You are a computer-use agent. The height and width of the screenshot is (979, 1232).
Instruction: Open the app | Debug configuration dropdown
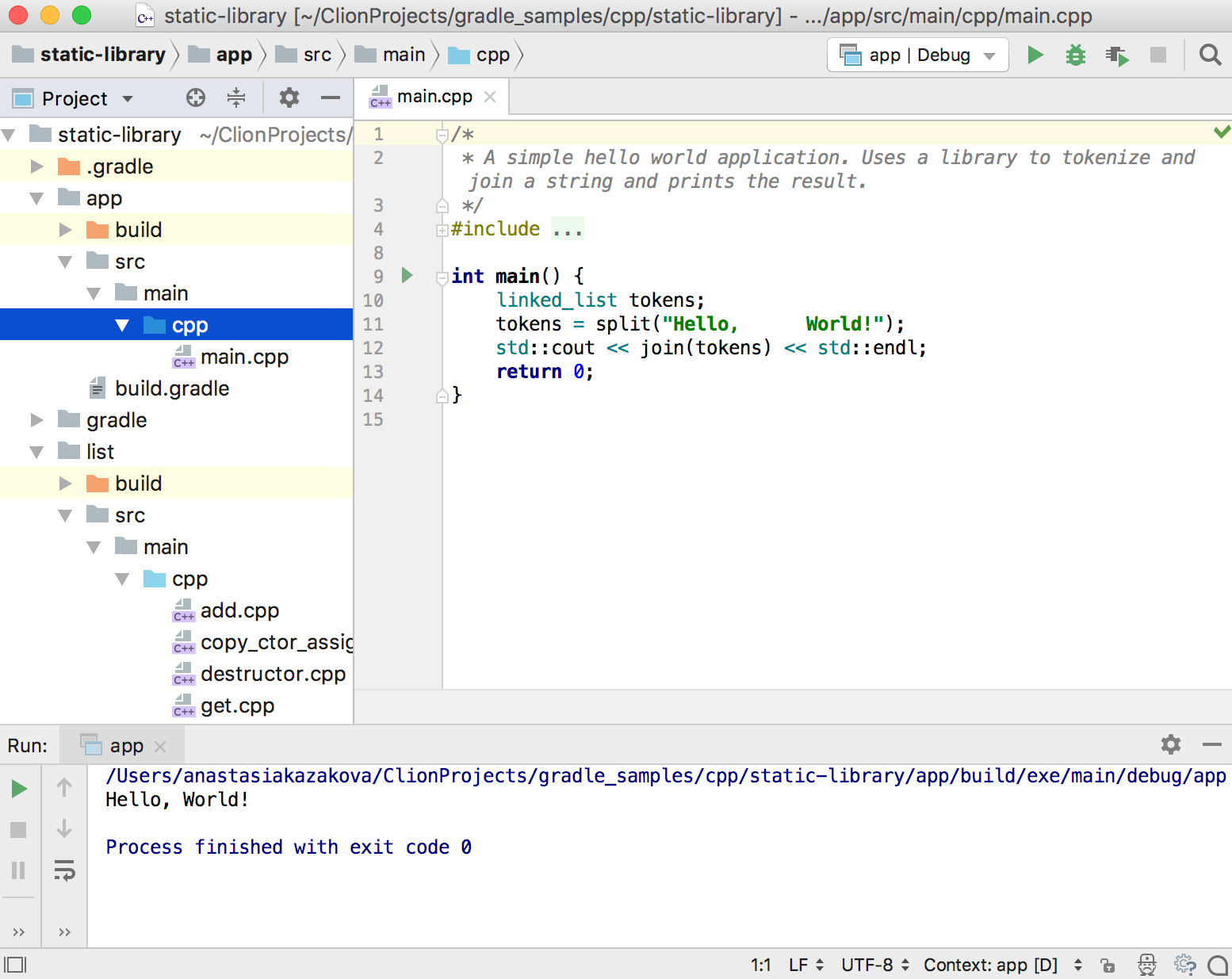(918, 55)
